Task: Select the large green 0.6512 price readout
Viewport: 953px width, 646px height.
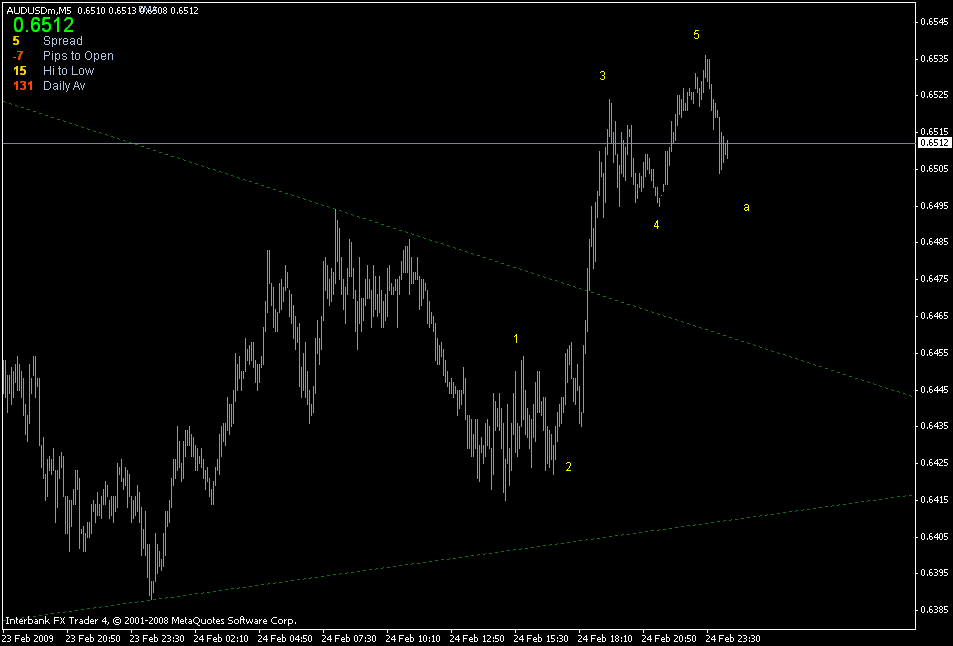Action: (x=43, y=25)
